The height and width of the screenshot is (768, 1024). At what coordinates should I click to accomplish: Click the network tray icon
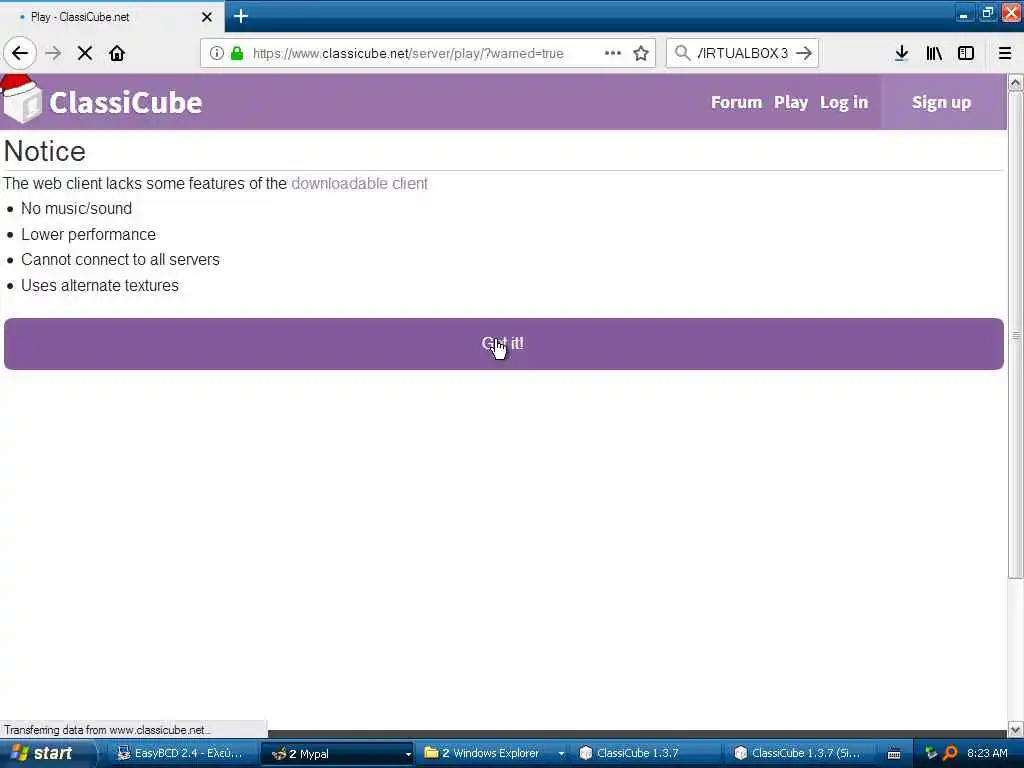[x=931, y=753]
